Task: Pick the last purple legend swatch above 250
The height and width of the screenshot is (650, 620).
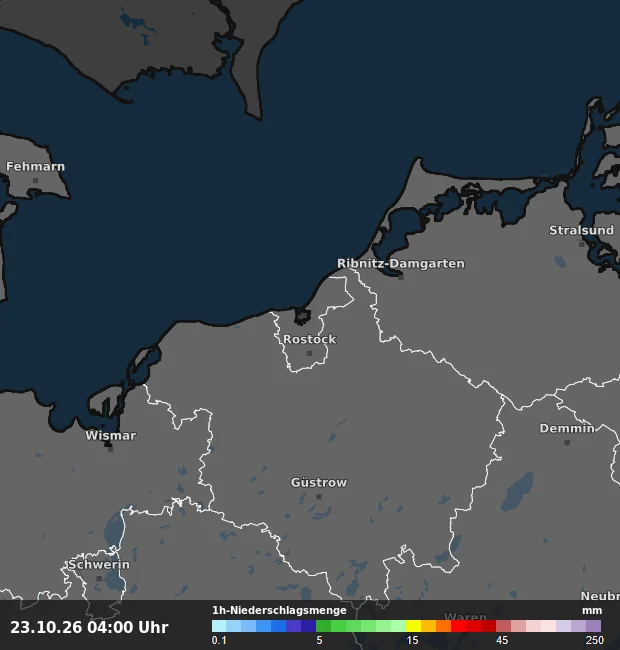Action: click(x=593, y=626)
